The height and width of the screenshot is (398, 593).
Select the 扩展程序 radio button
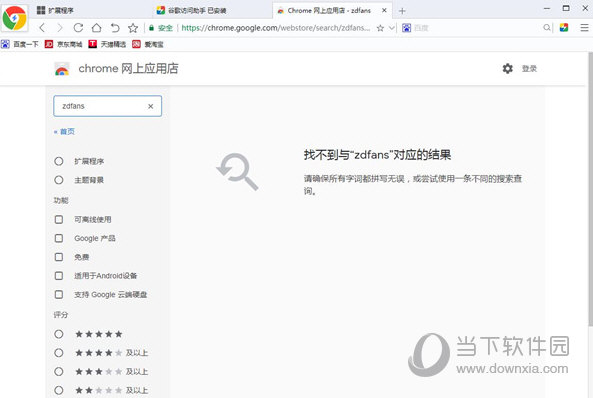pos(59,161)
